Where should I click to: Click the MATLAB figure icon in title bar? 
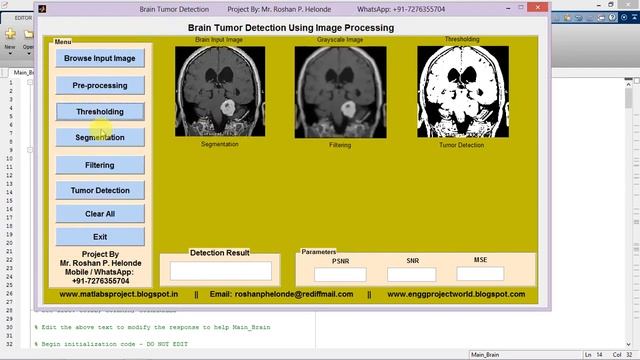point(42,9)
